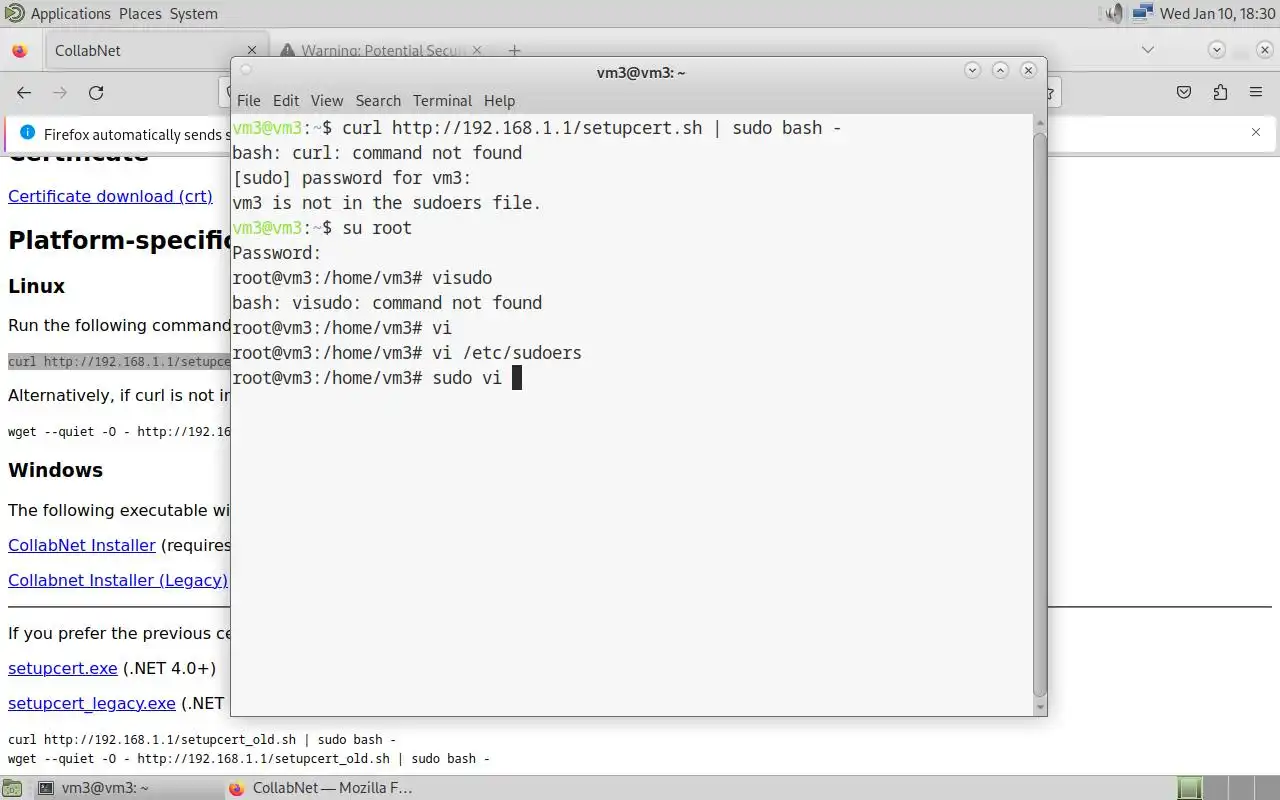
Task: Dismiss the Firefox notification bar
Action: [1256, 132]
